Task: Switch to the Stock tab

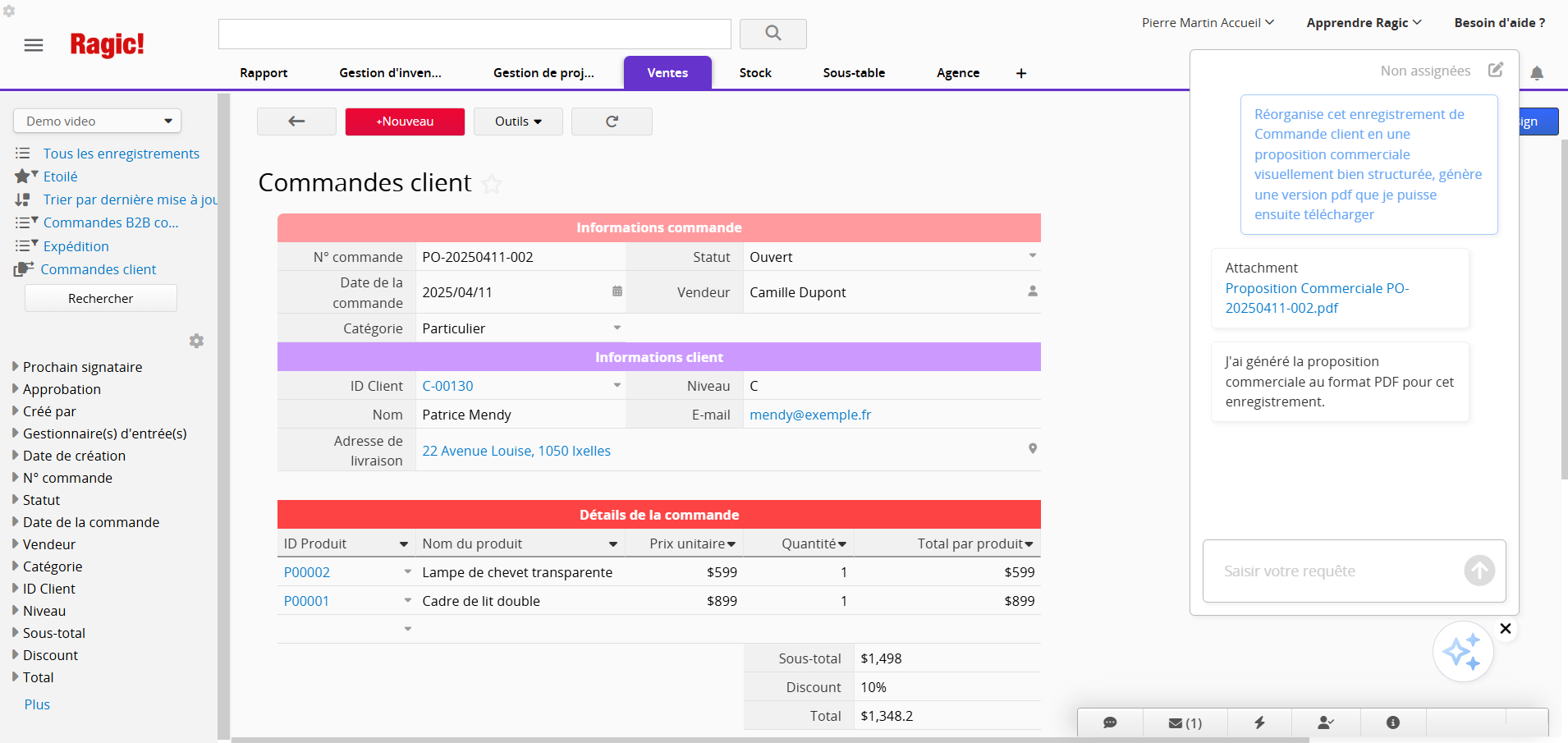Action: pos(754,73)
